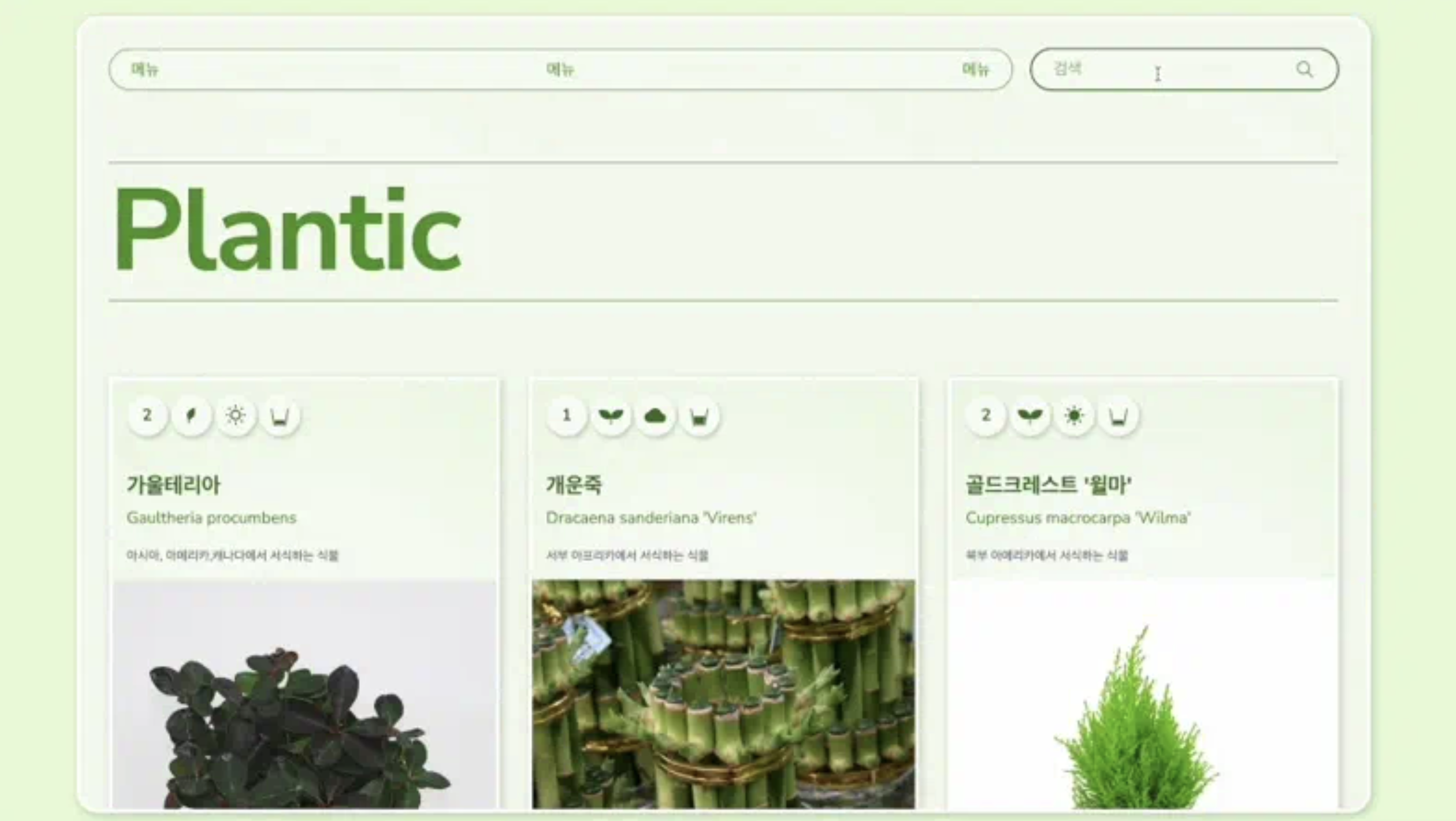The image size is (1456, 821).
Task: Click the Gaultheria procumbens scientific name
Action: 211,518
